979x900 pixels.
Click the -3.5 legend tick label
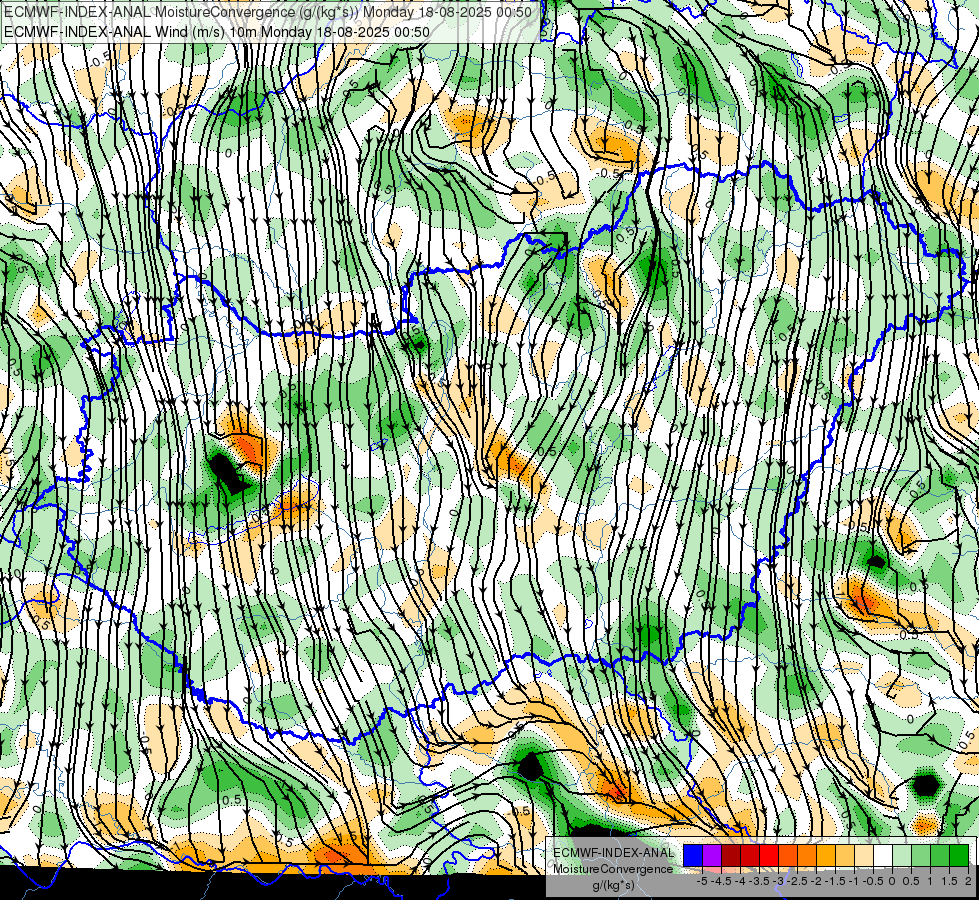pos(759,881)
